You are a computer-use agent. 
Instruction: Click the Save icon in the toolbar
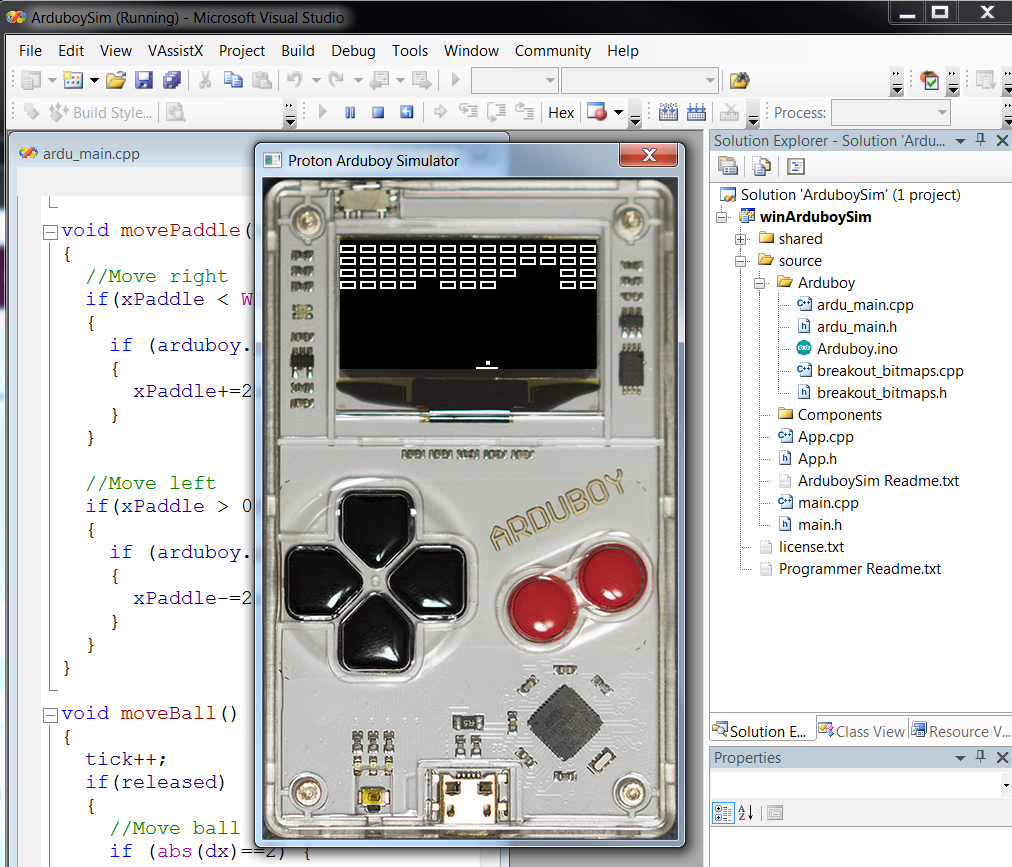(x=144, y=80)
